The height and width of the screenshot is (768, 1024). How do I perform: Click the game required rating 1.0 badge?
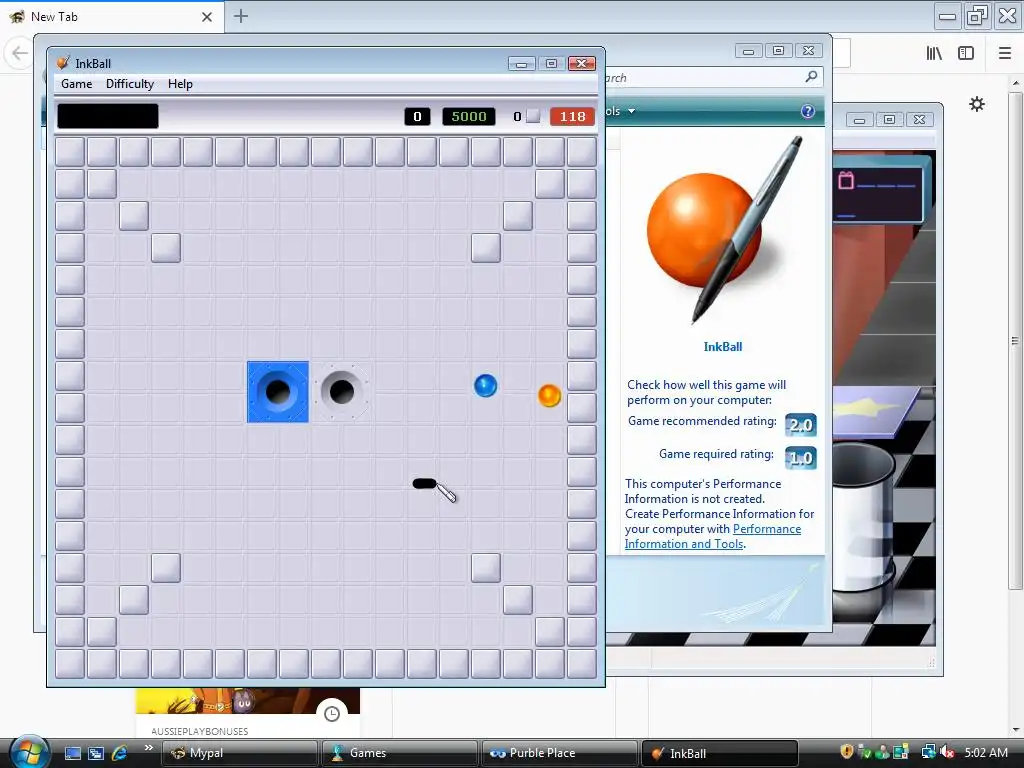click(801, 458)
